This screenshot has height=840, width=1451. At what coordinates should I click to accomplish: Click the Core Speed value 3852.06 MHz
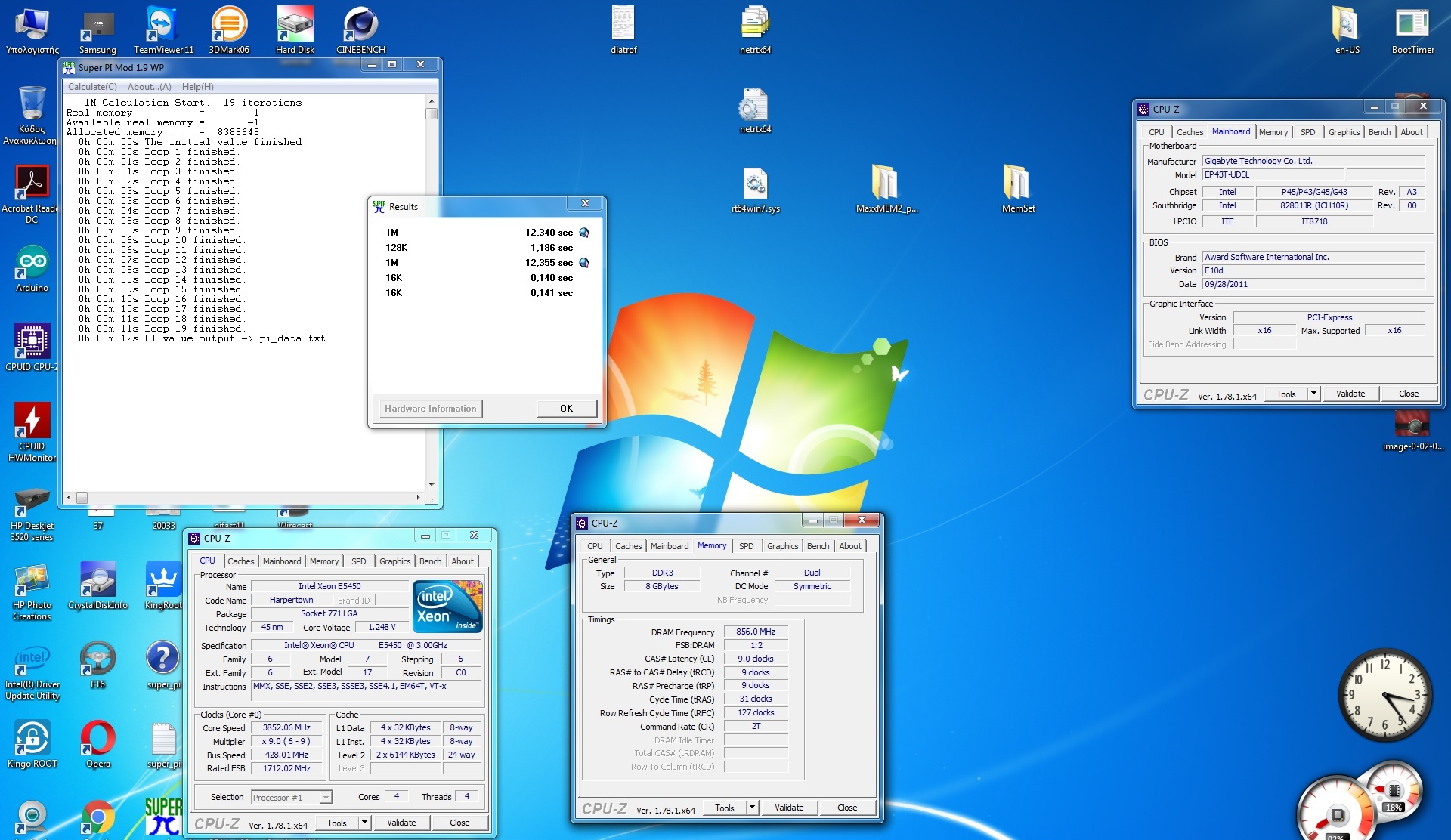point(286,727)
